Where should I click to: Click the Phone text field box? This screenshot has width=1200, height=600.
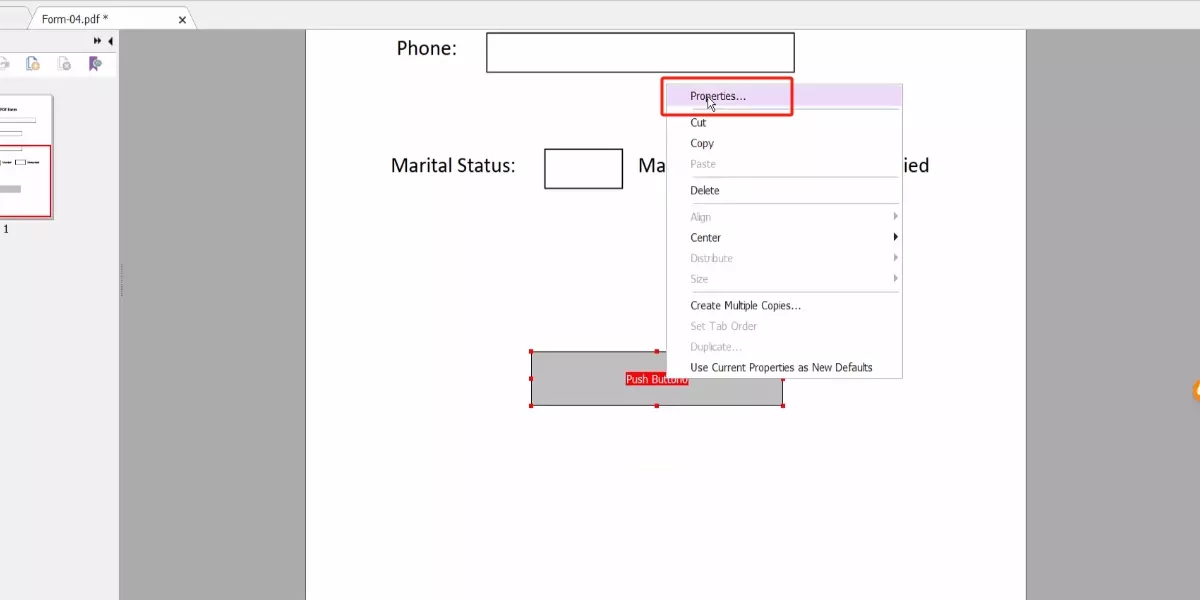tap(640, 51)
